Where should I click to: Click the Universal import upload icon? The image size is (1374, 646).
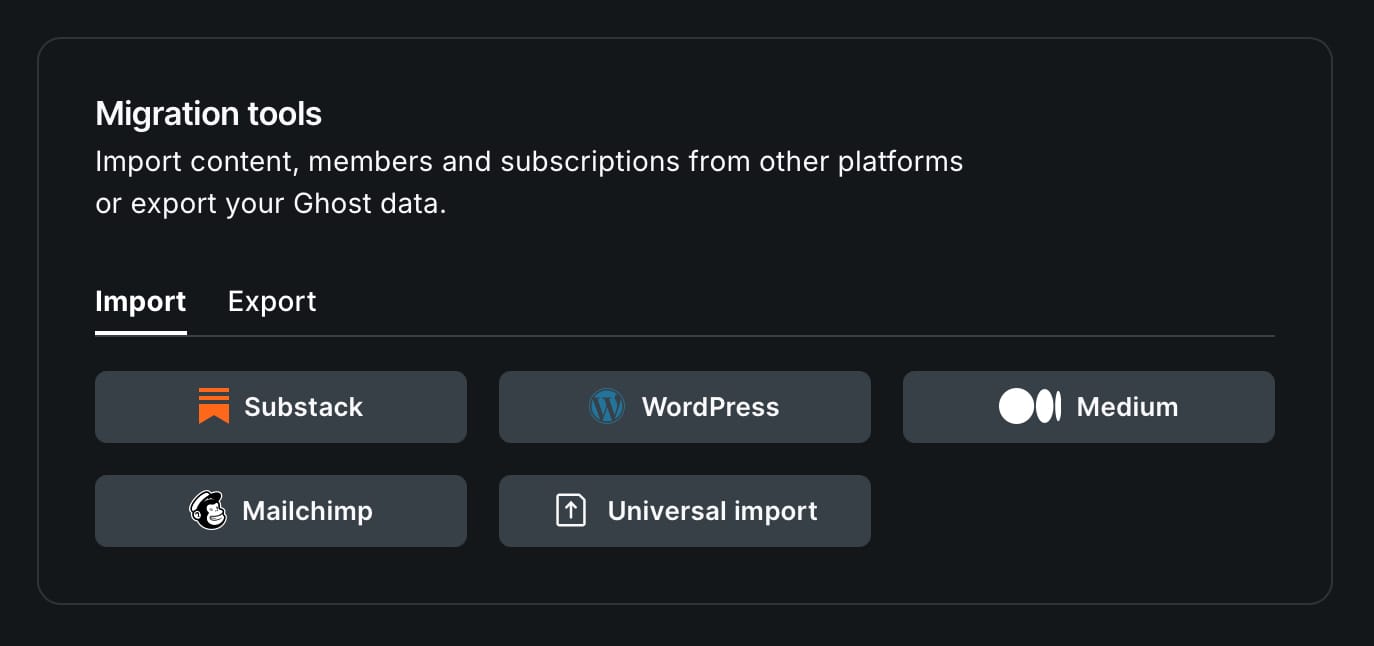(x=571, y=511)
